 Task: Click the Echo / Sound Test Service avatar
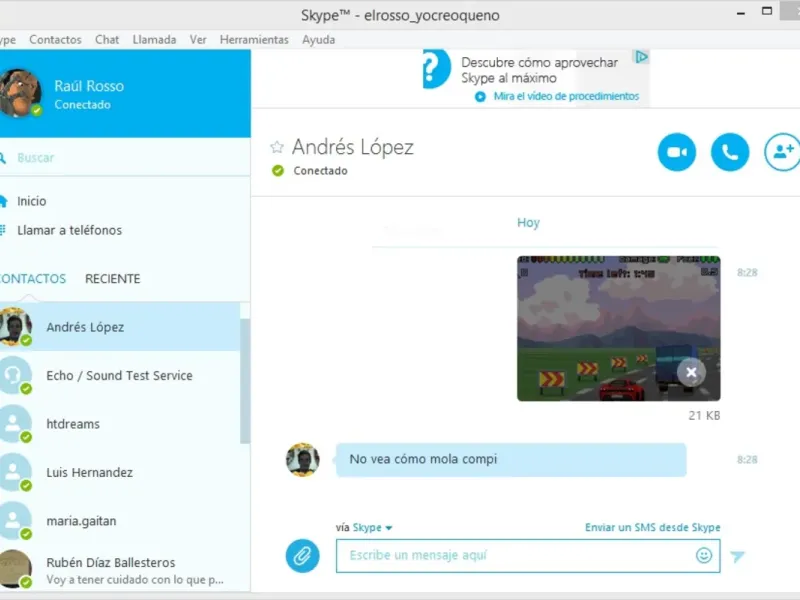point(15,375)
